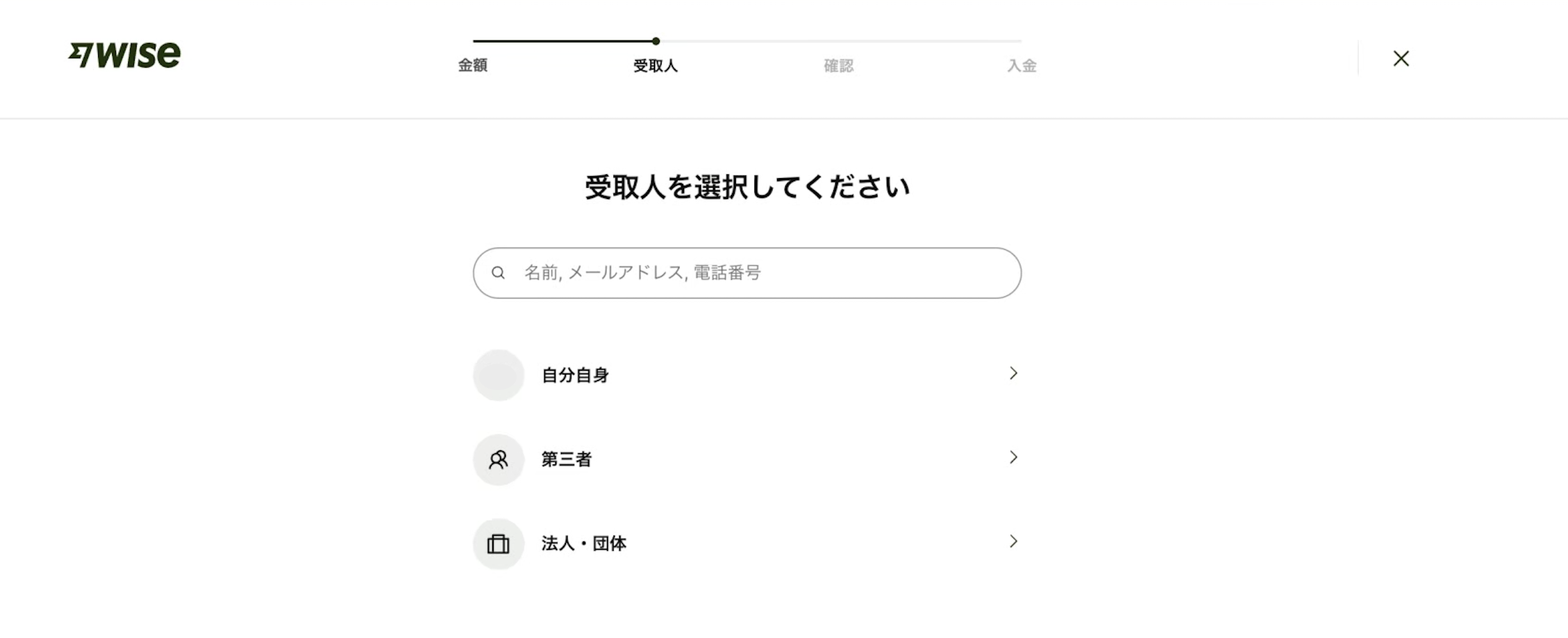Click the 自分自身 avatar circle

coord(498,375)
